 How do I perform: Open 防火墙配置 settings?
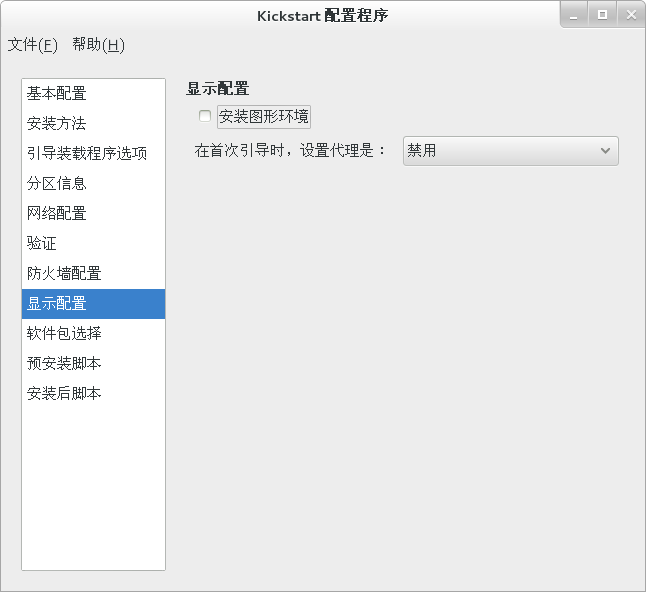tap(94, 274)
